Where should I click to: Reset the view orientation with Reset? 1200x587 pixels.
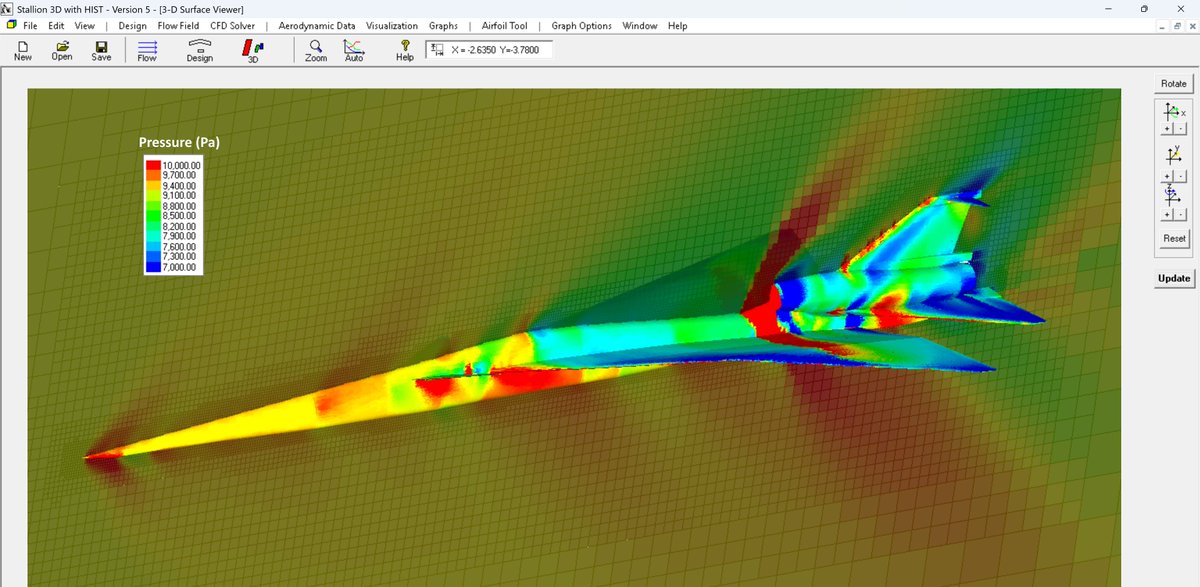tap(1173, 238)
